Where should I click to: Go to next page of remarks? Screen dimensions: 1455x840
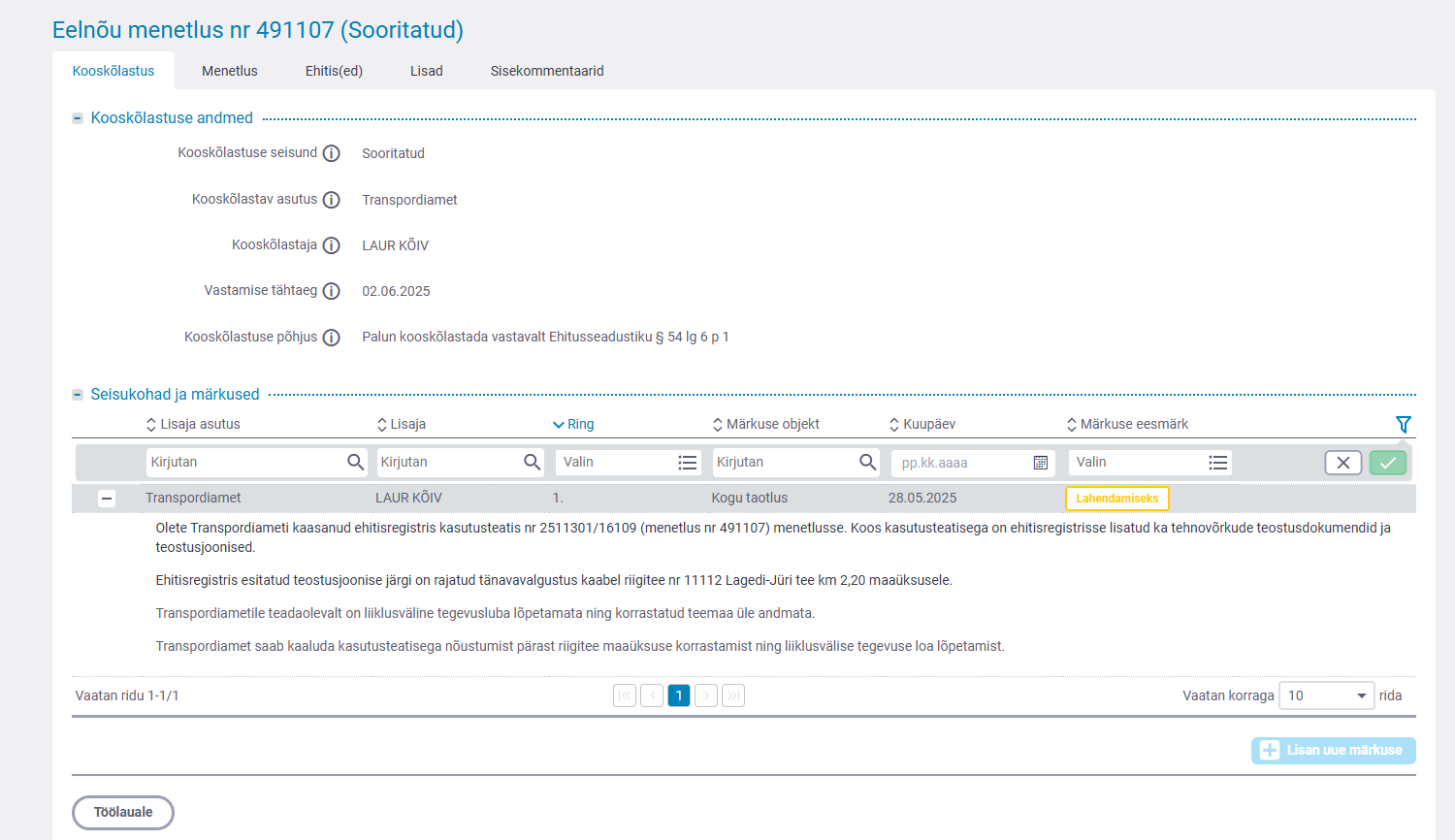[706, 695]
